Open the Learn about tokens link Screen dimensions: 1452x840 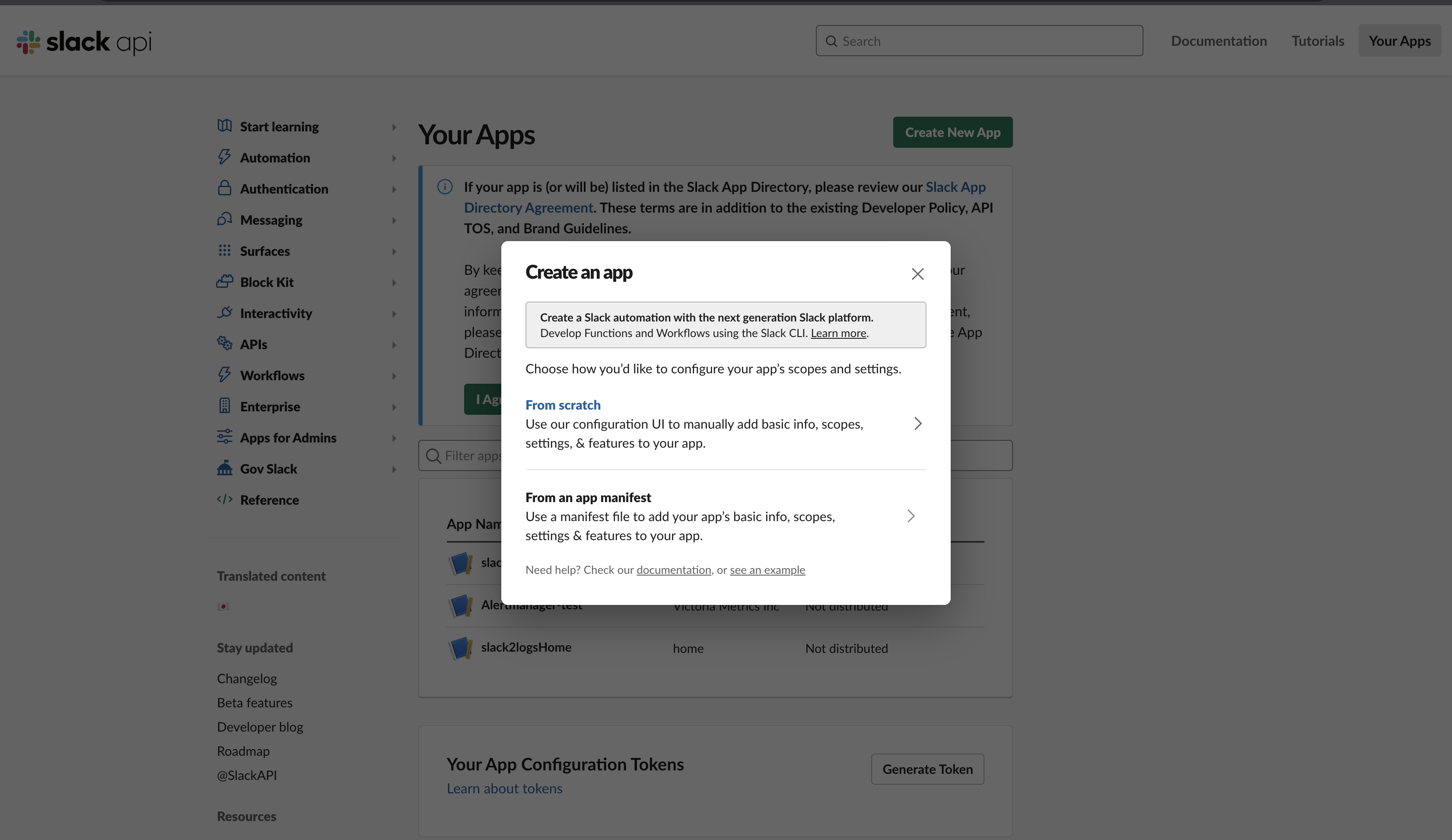click(x=504, y=788)
